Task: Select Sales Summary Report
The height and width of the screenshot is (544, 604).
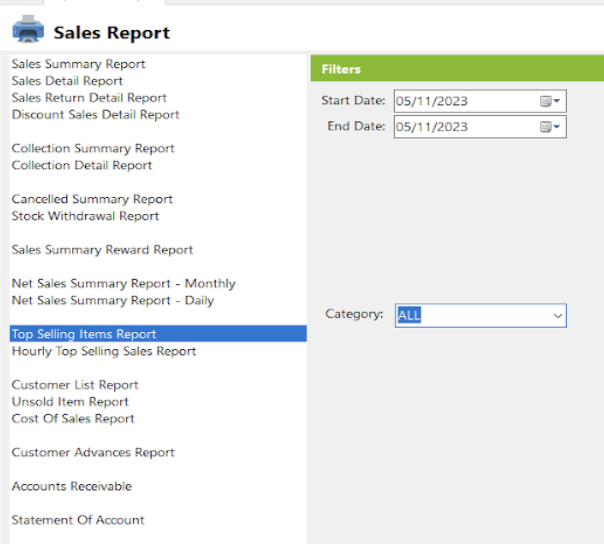Action: [78, 64]
